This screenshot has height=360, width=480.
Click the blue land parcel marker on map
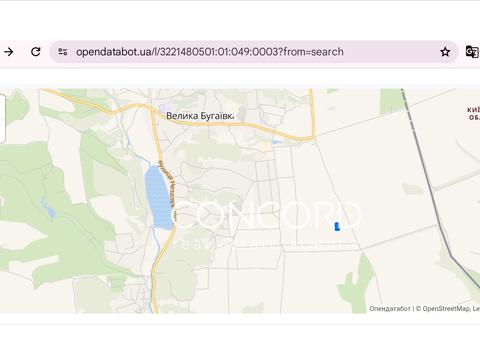[337, 227]
